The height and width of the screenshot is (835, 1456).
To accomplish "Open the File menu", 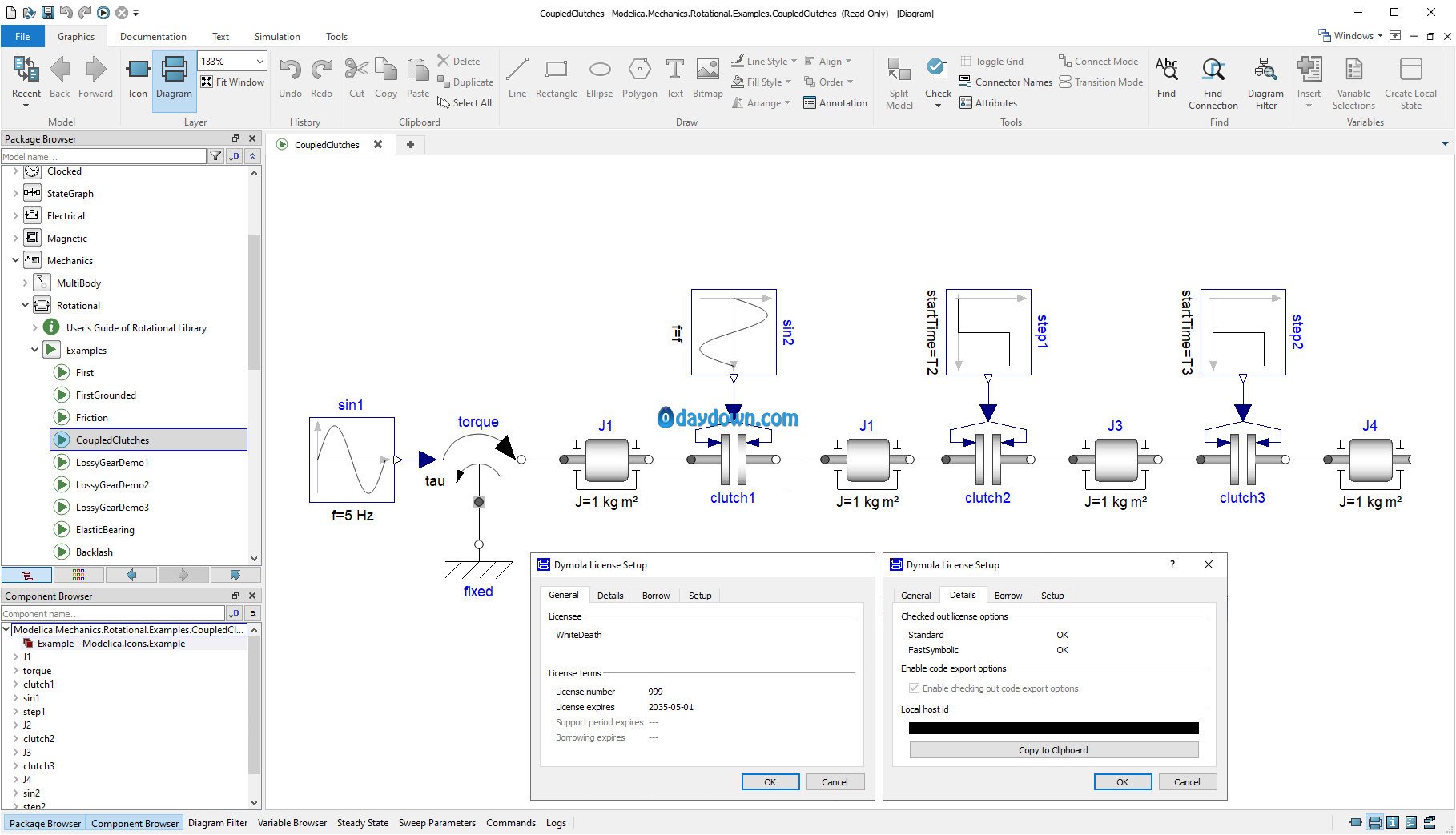I will pos(22,36).
